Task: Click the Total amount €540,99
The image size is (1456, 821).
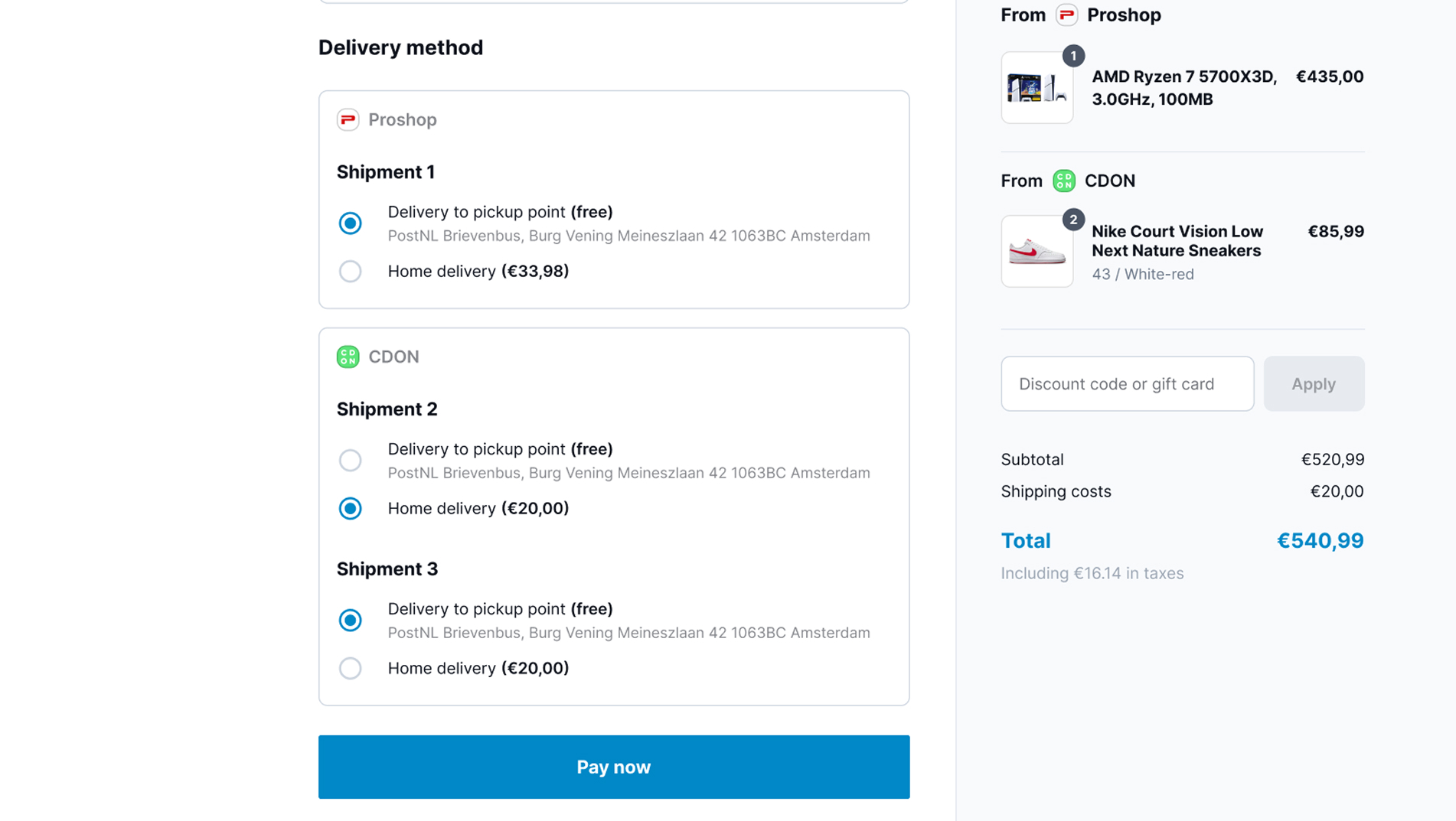Action: pyautogui.click(x=1320, y=540)
